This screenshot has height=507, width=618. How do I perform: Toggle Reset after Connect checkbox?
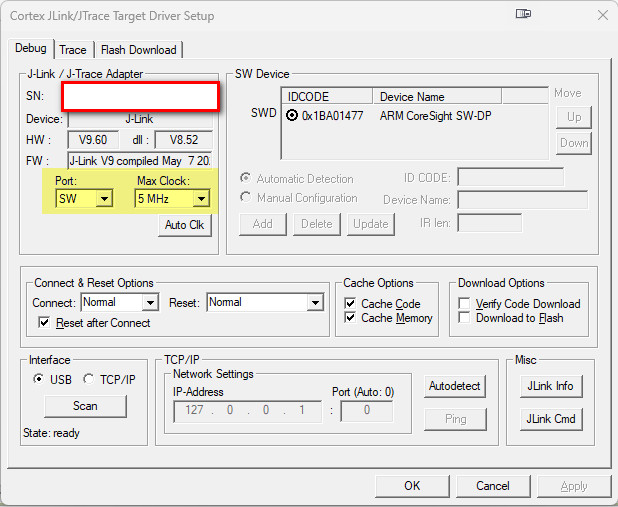pyautogui.click(x=44, y=323)
